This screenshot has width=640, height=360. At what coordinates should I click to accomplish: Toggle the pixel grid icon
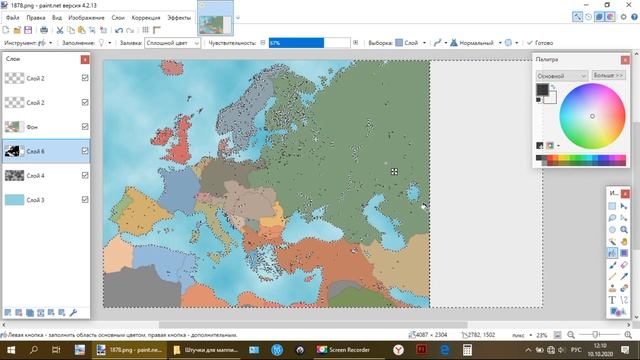click(x=145, y=30)
